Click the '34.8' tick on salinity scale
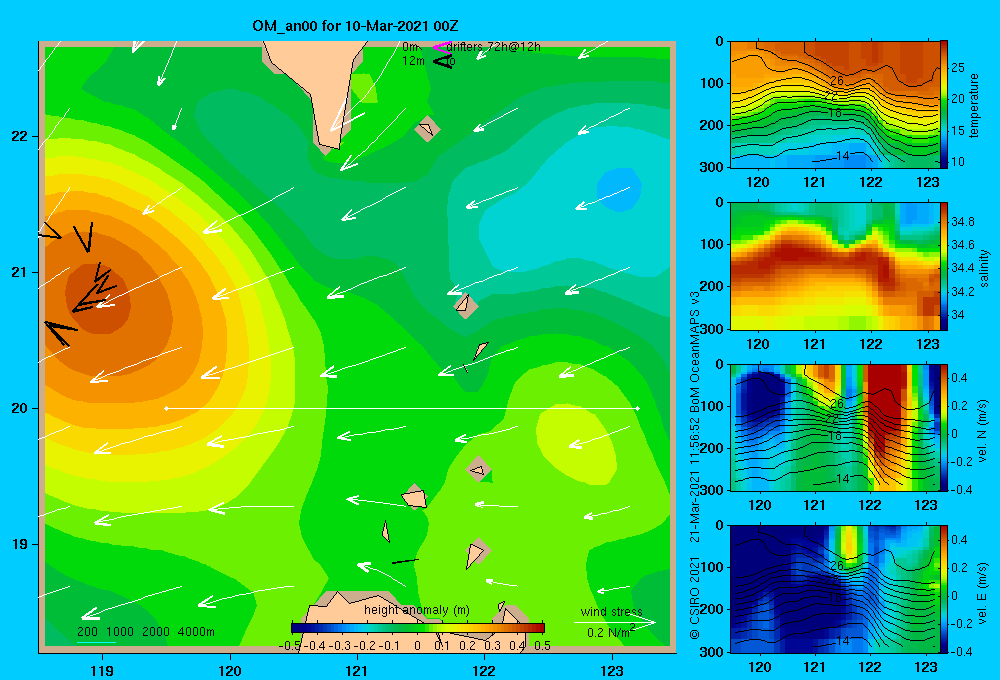The image size is (1000, 680). pos(962,221)
